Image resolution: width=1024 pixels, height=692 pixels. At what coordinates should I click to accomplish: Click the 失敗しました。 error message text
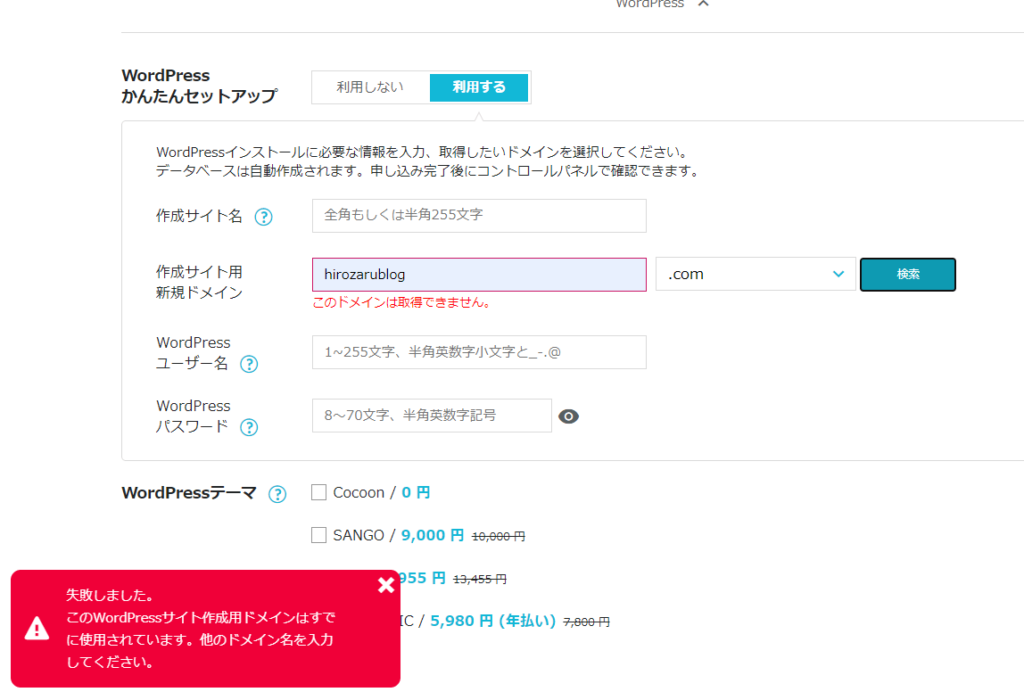point(110,595)
